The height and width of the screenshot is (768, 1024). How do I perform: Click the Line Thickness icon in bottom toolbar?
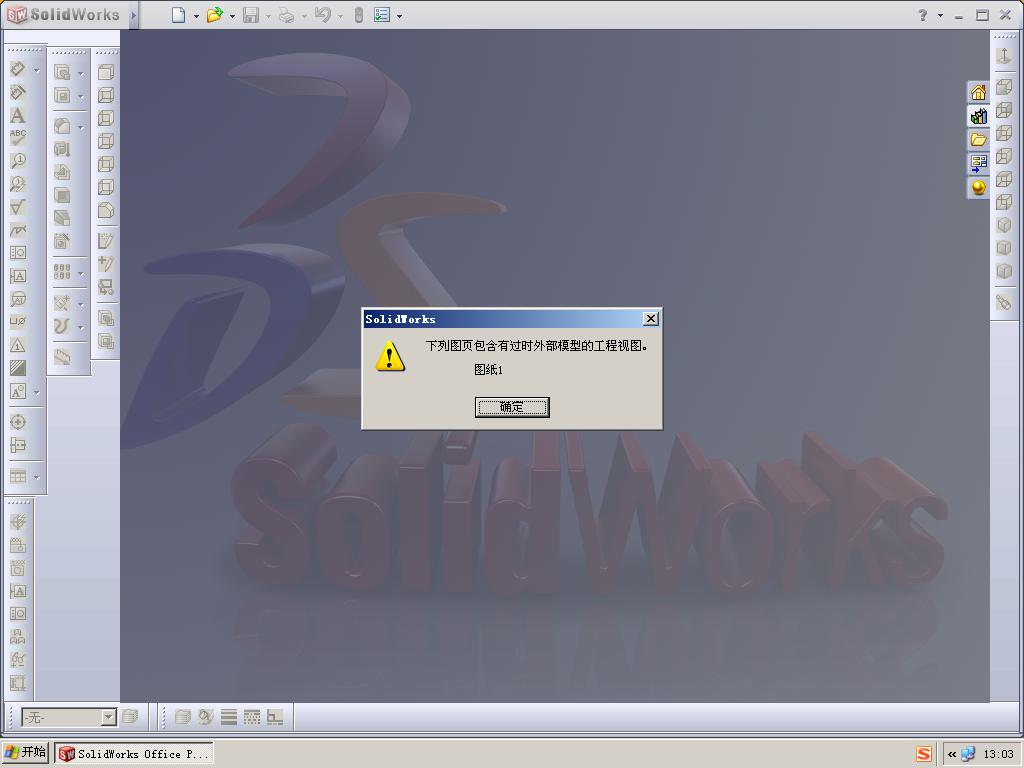click(x=229, y=717)
